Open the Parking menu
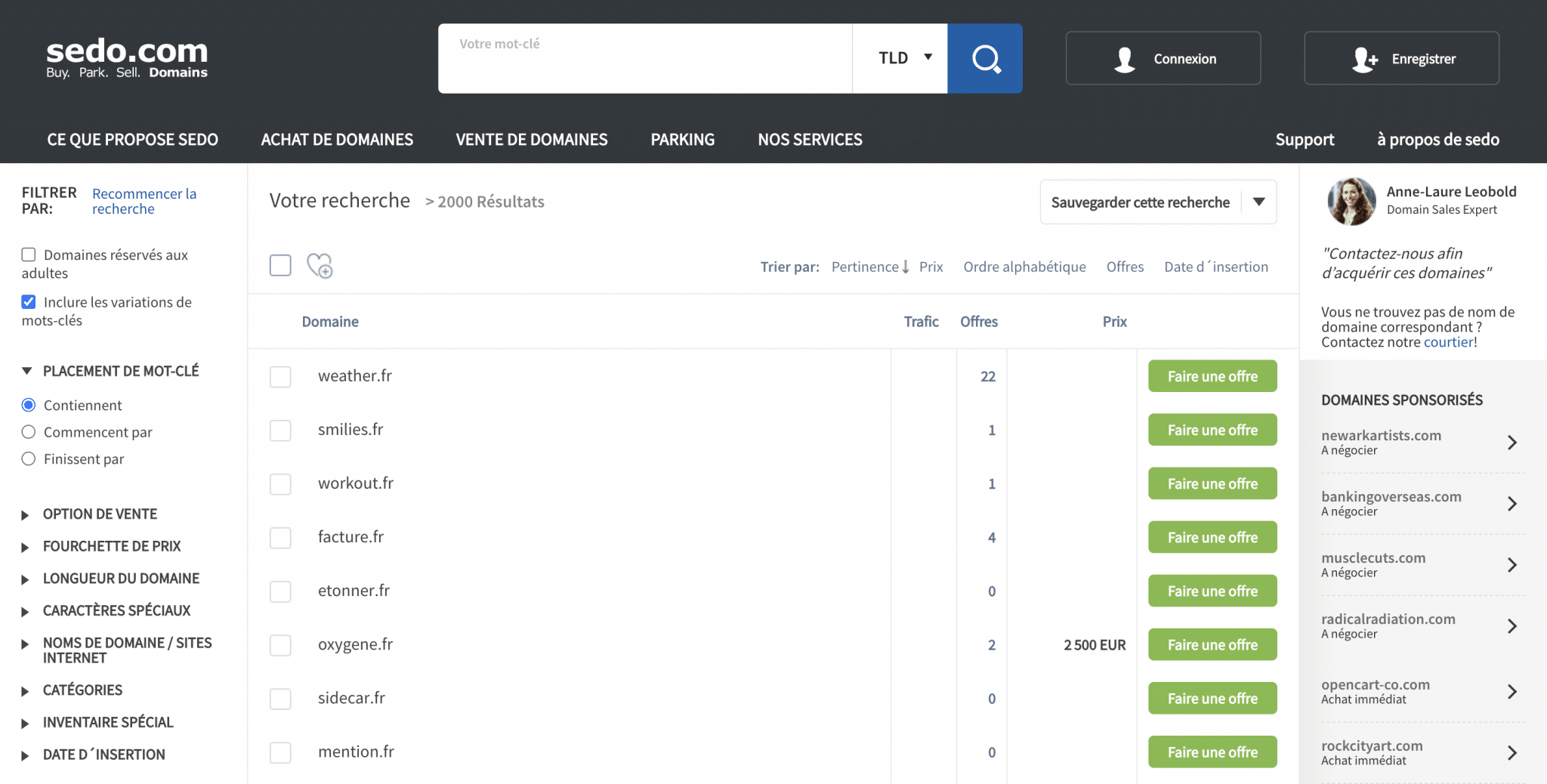The image size is (1547, 784). click(x=683, y=140)
